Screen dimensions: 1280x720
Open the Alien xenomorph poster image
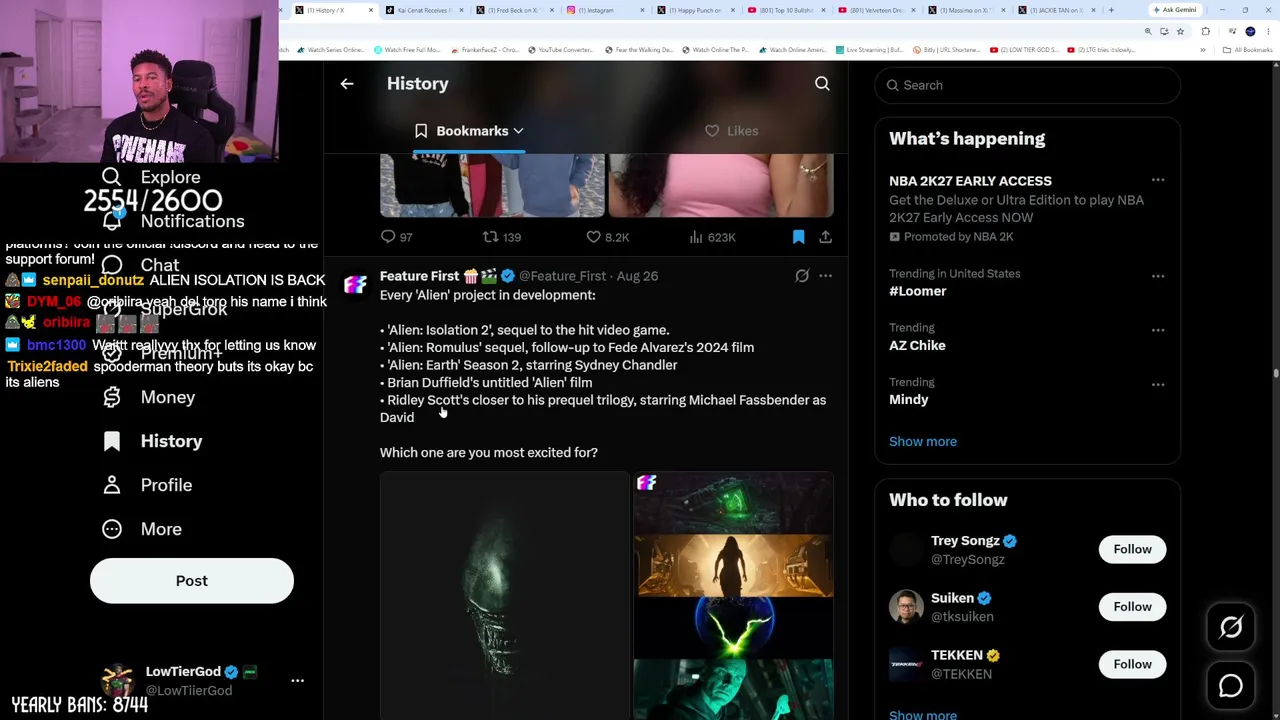tap(505, 596)
